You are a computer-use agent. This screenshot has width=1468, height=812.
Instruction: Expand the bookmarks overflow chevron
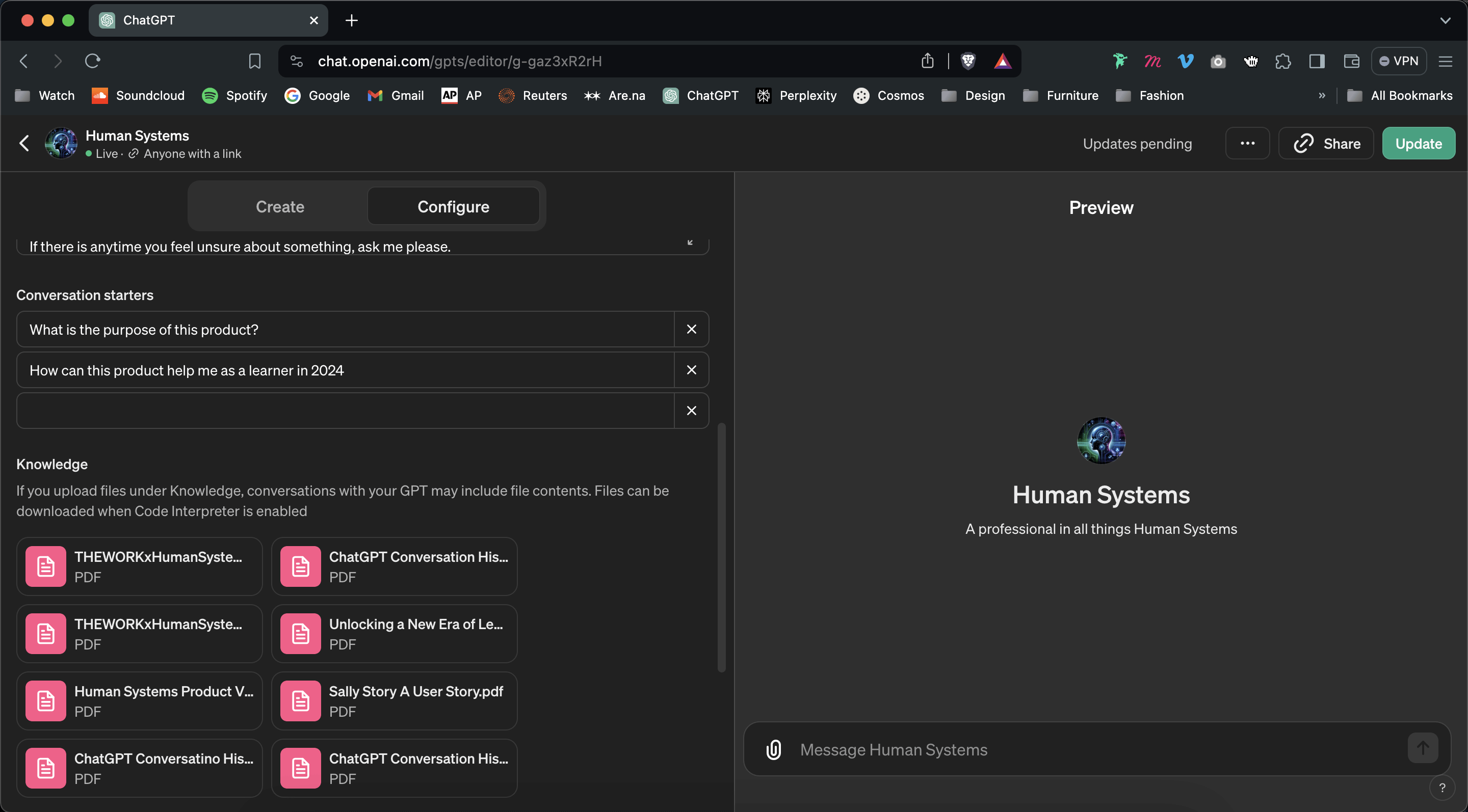[1323, 95]
